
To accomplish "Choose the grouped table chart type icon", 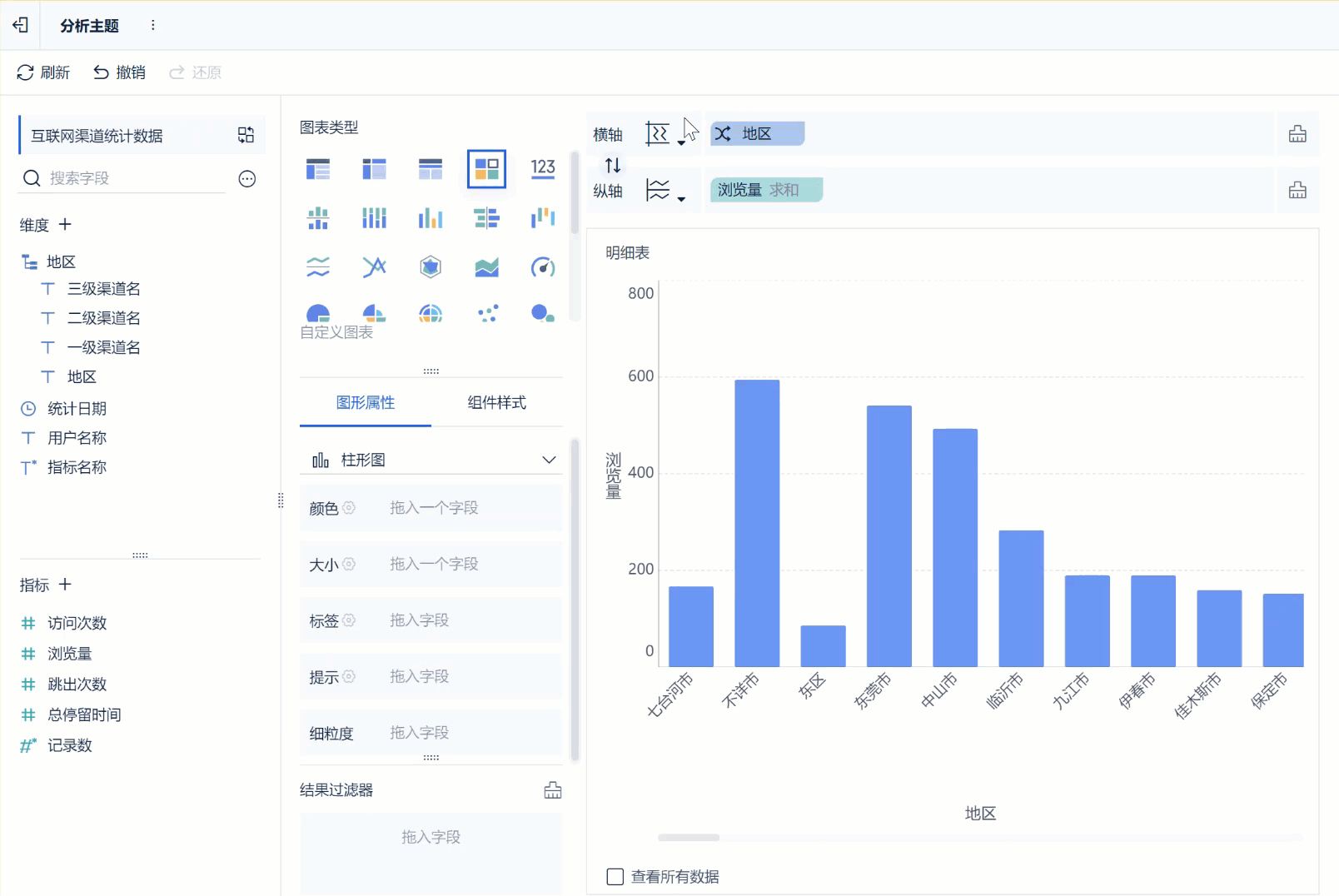I will pos(318,169).
